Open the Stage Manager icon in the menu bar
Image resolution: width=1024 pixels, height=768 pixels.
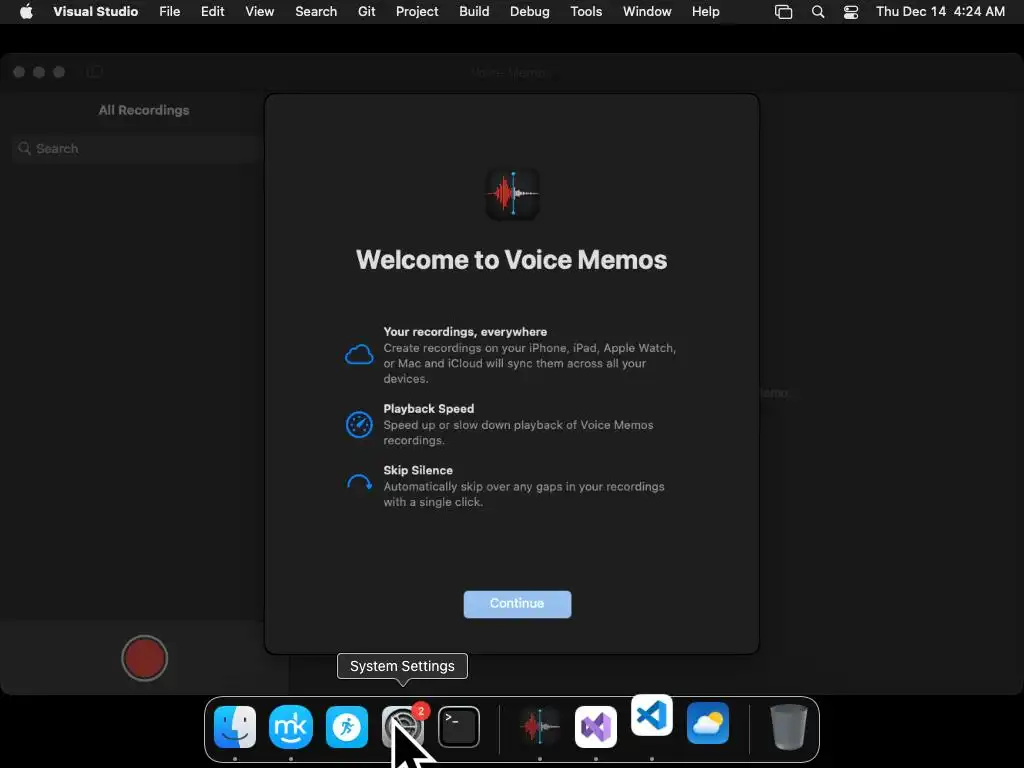click(783, 12)
